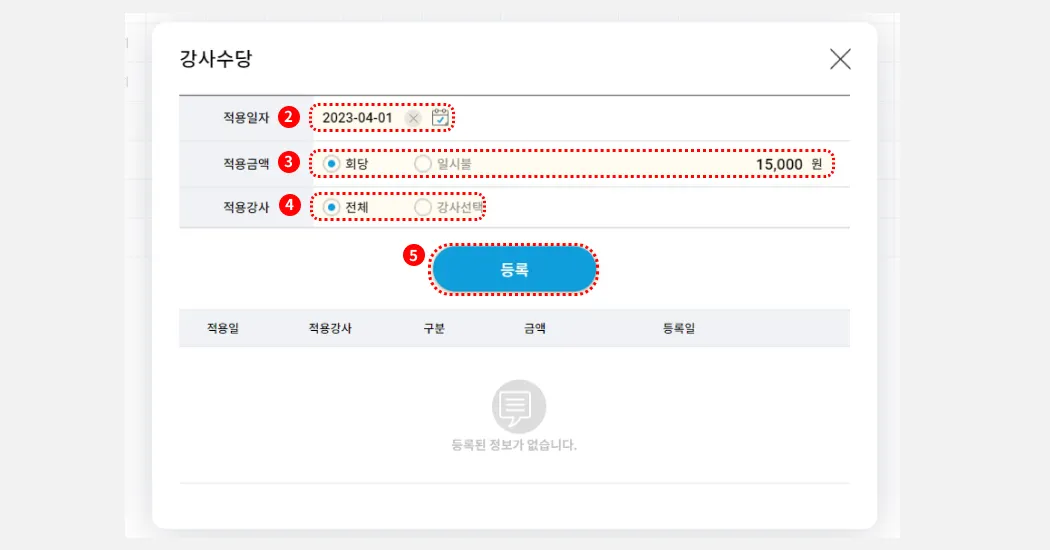Choose the 강사선택 radio option

423,207
